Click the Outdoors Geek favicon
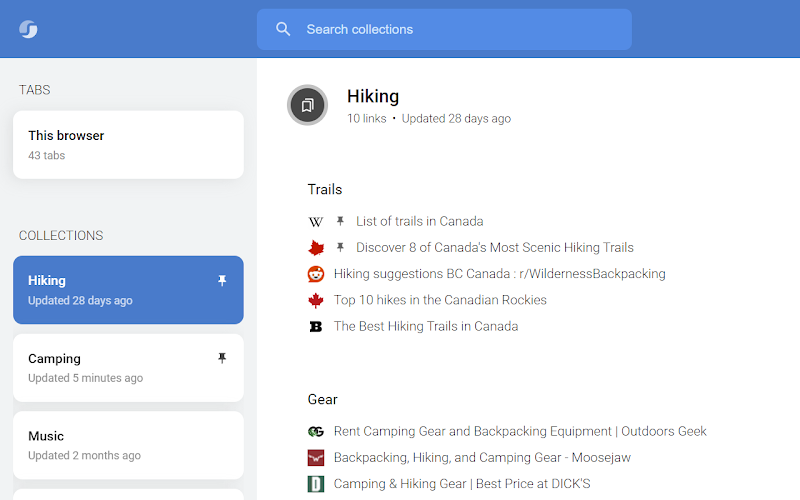The height and width of the screenshot is (500, 800). pos(316,432)
